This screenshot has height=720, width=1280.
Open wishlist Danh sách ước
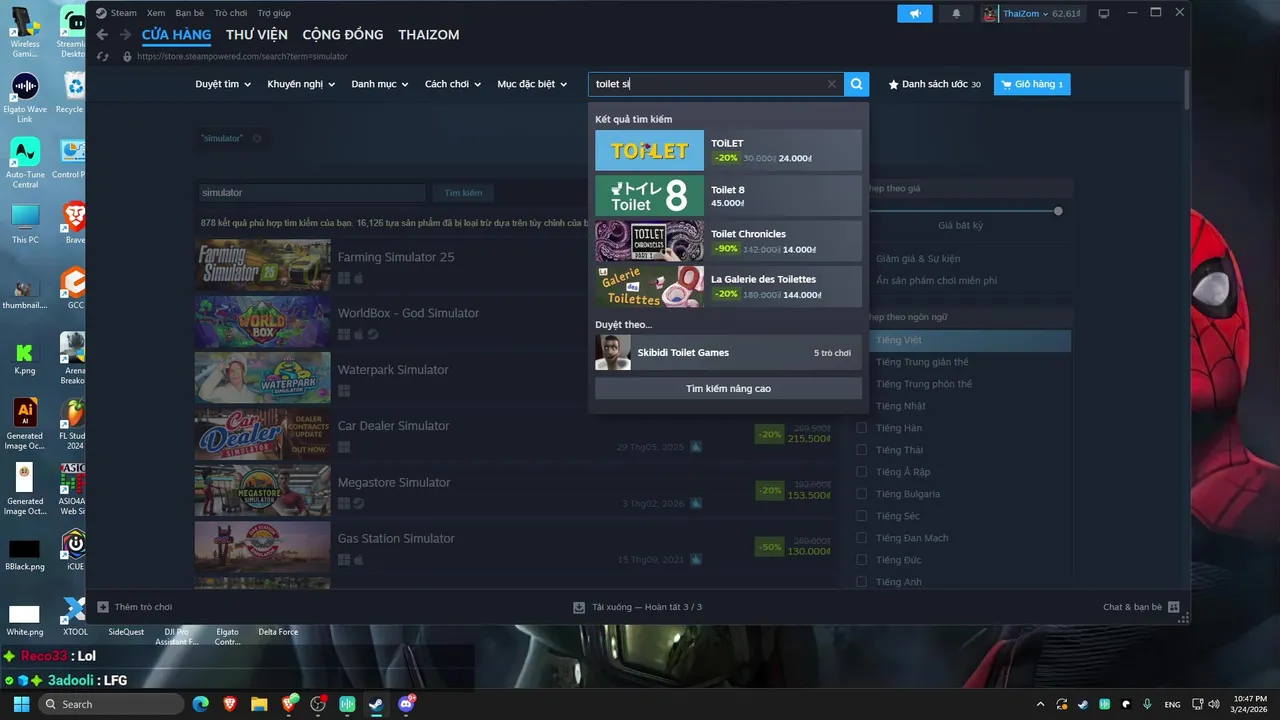[x=934, y=84]
